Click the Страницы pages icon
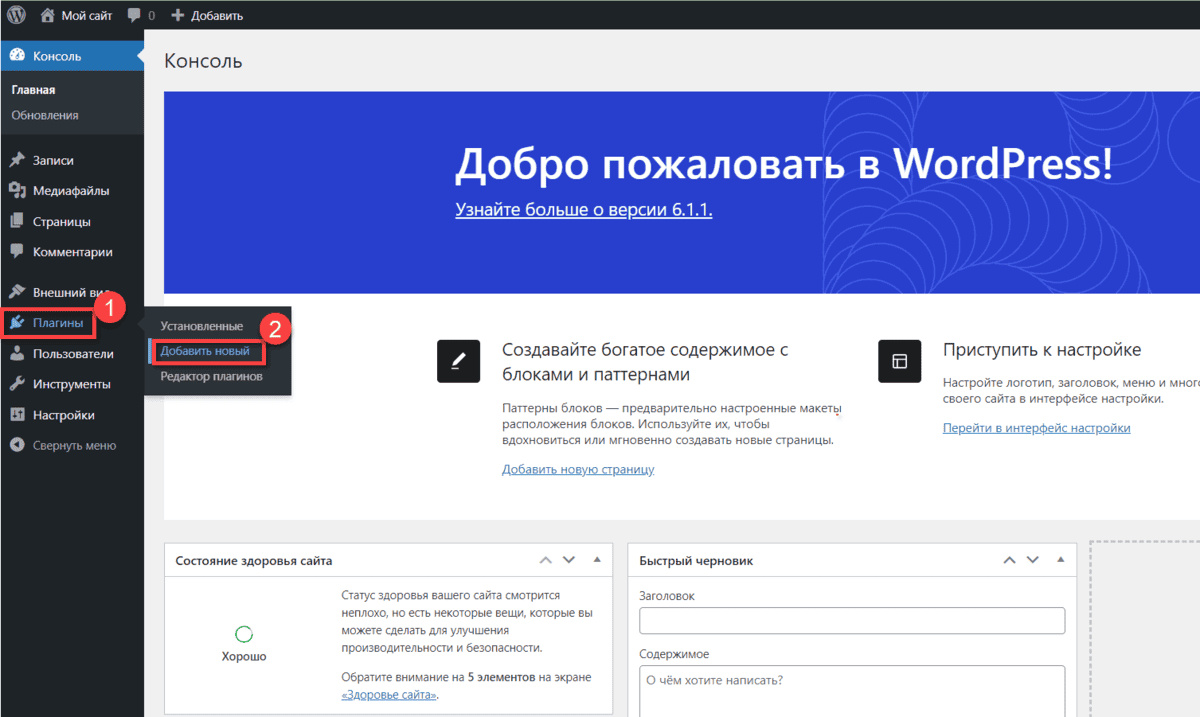Viewport: 1200px width, 717px height. (17, 221)
